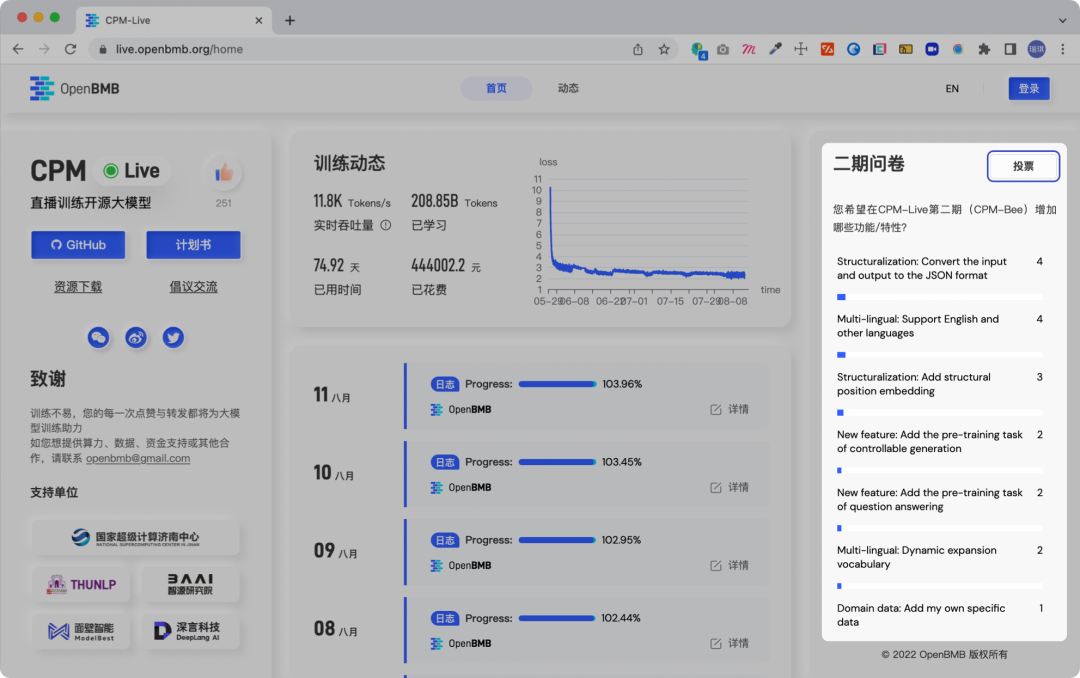Share via the WeChat icon

[98, 337]
